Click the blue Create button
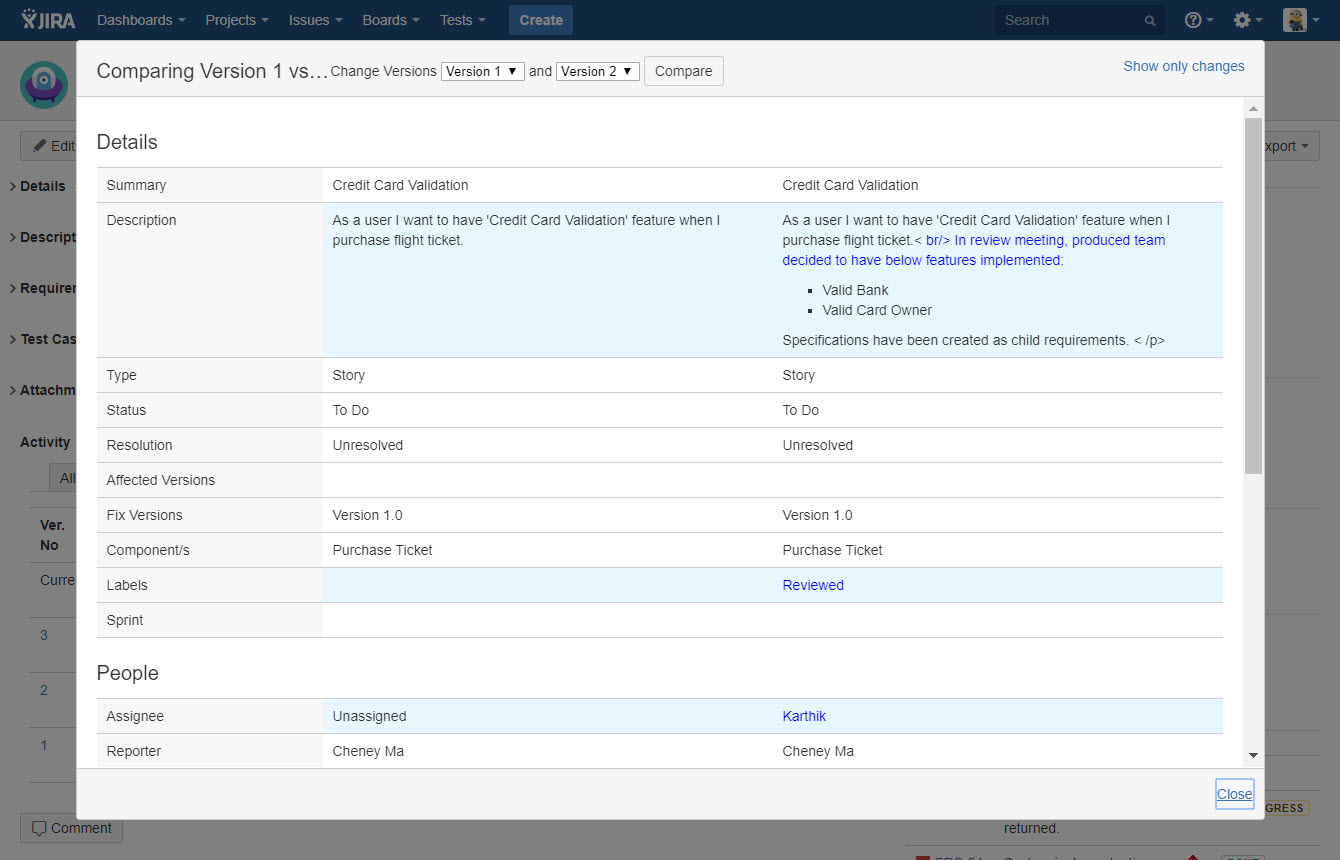Screen dimensions: 1340x860 click(540, 20)
